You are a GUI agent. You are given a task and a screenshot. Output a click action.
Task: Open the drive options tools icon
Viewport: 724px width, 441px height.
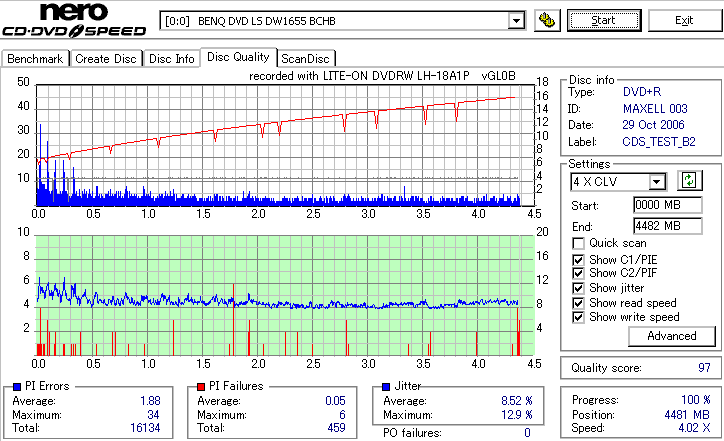click(x=547, y=21)
